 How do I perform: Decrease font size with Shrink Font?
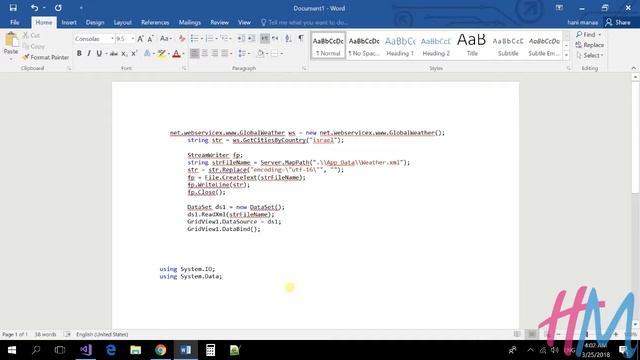151,39
